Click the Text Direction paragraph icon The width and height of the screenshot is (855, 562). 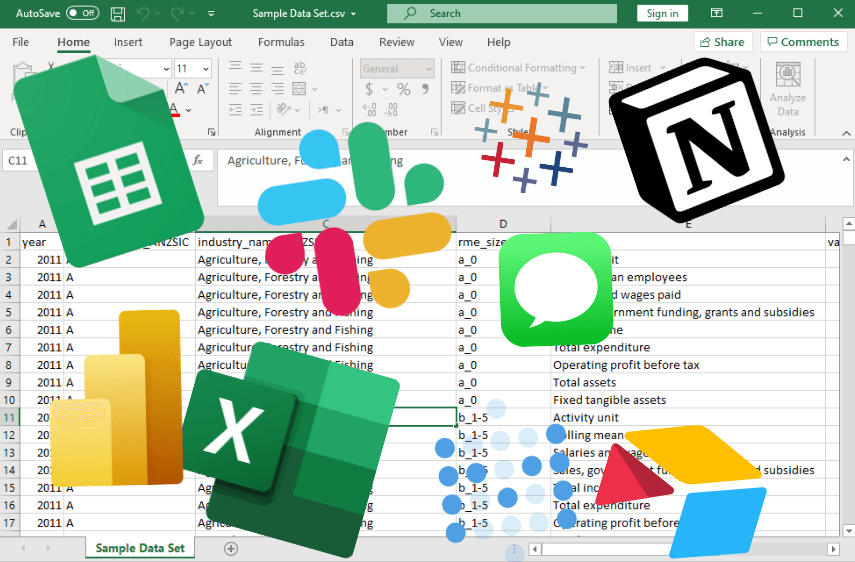[x=324, y=110]
